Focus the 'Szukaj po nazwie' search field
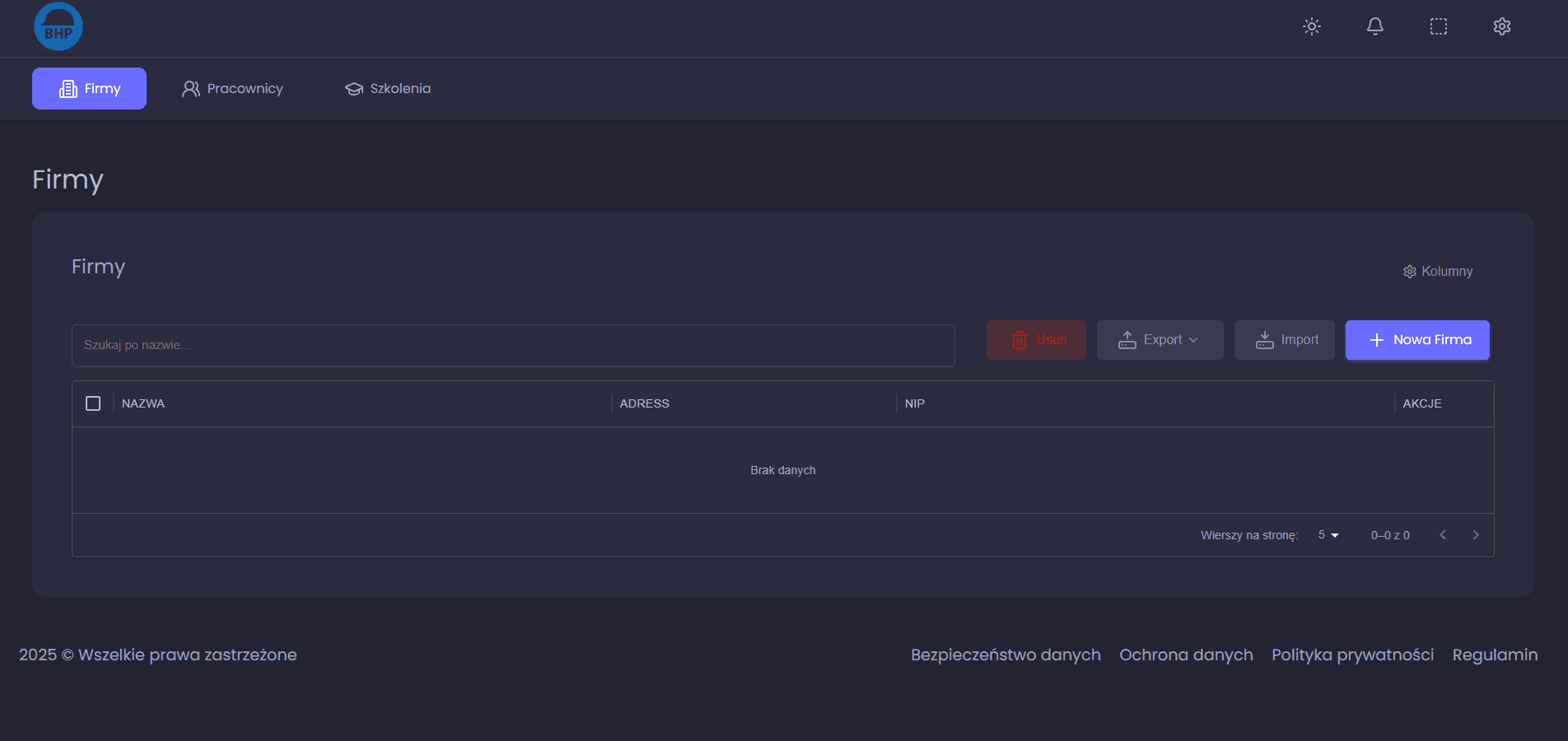The image size is (1568, 741). point(513,346)
